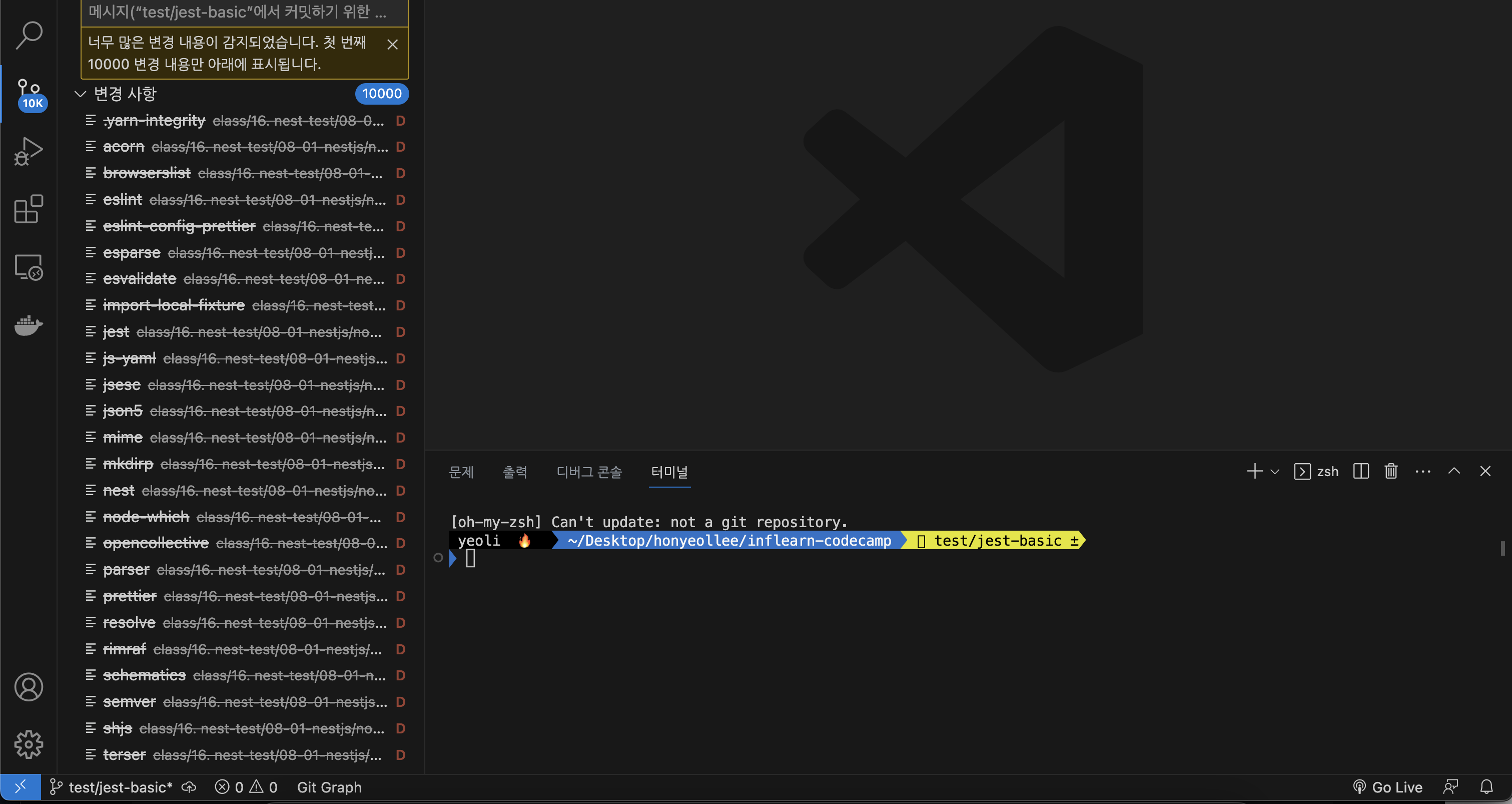Open the Accounts menu
1512x804 pixels.
click(28, 687)
